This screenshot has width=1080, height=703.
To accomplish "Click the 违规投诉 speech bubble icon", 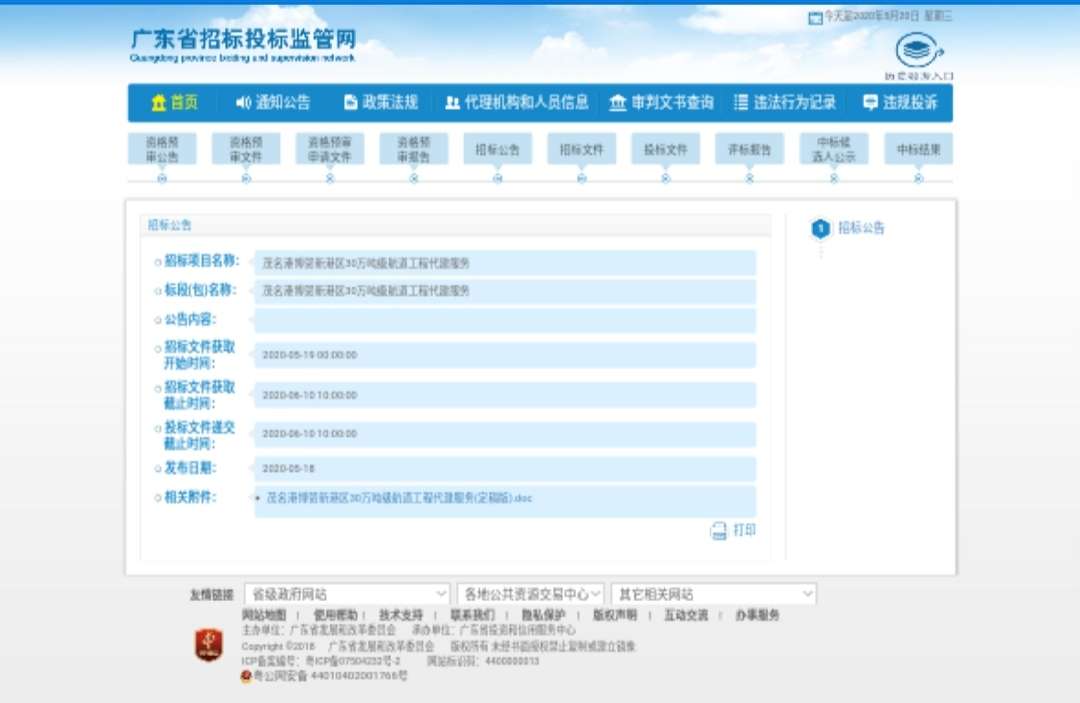I will coord(870,103).
